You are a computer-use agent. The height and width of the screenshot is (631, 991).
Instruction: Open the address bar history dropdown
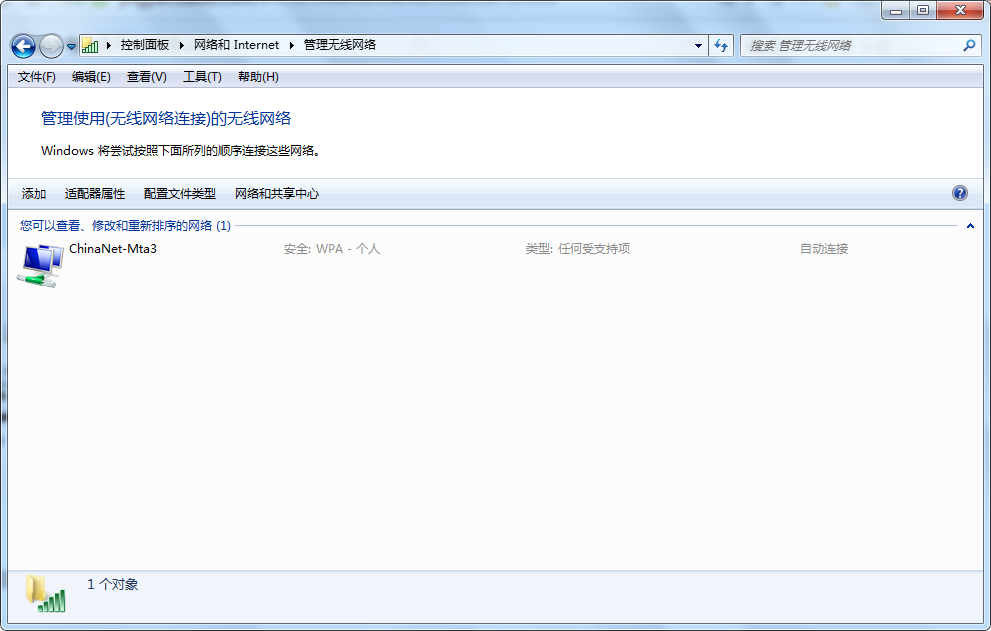click(x=698, y=46)
